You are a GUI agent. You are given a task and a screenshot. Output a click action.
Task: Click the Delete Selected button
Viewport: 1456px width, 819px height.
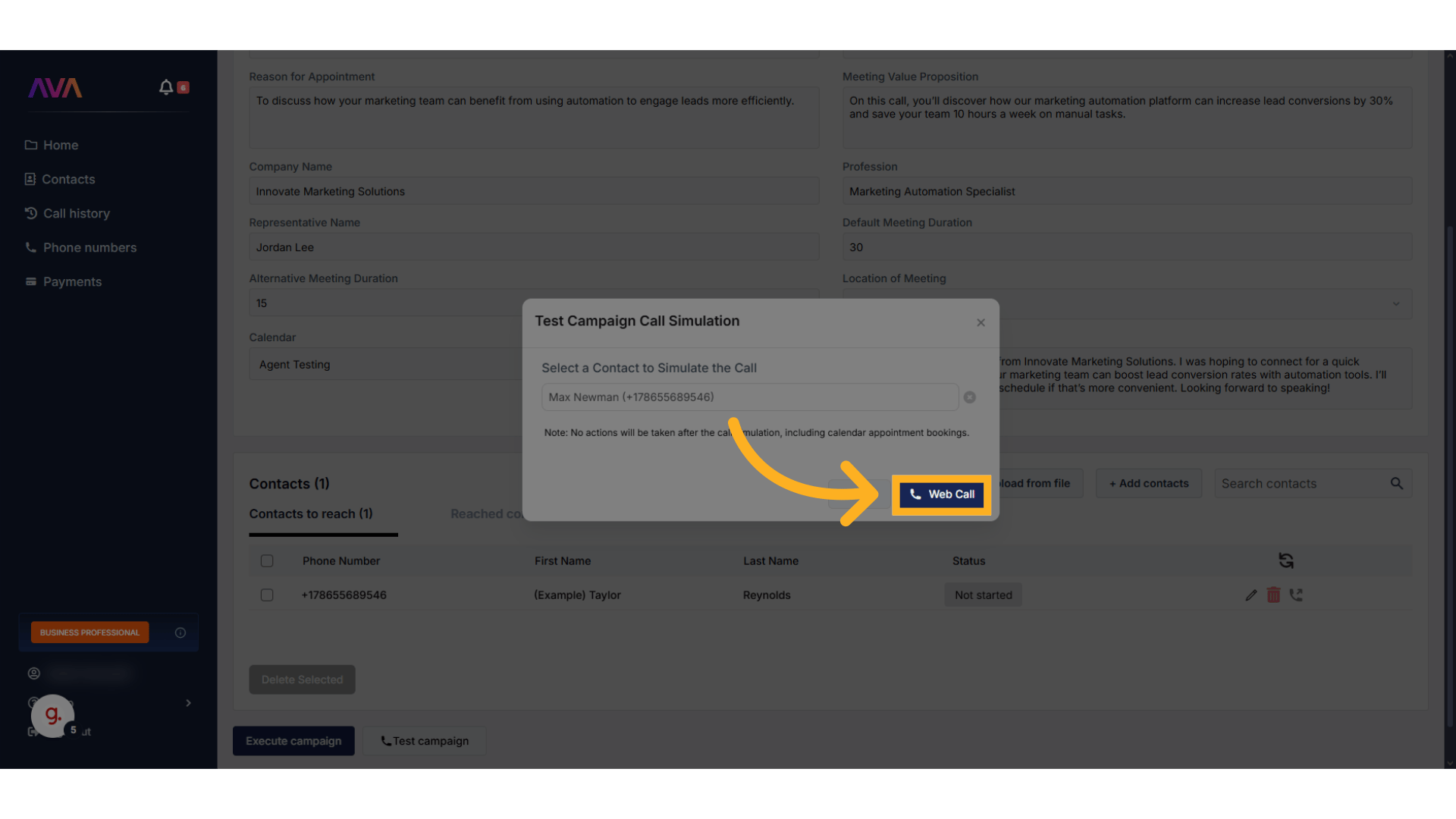click(302, 679)
